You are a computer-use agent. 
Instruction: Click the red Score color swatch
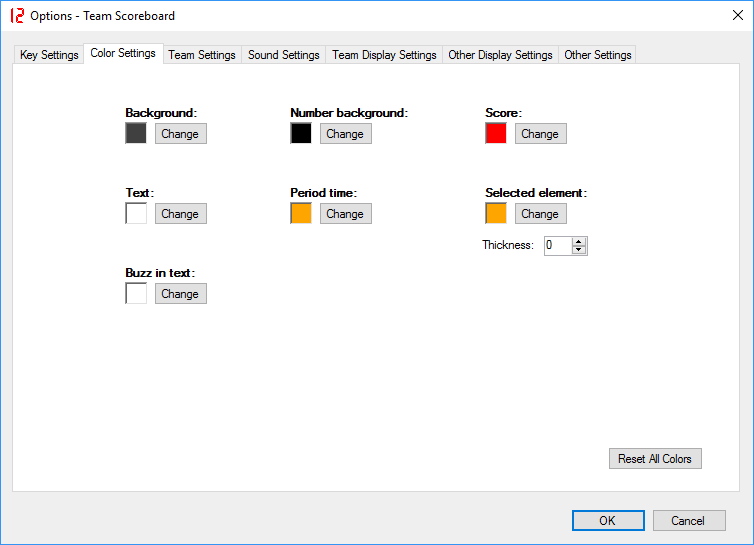pos(496,133)
